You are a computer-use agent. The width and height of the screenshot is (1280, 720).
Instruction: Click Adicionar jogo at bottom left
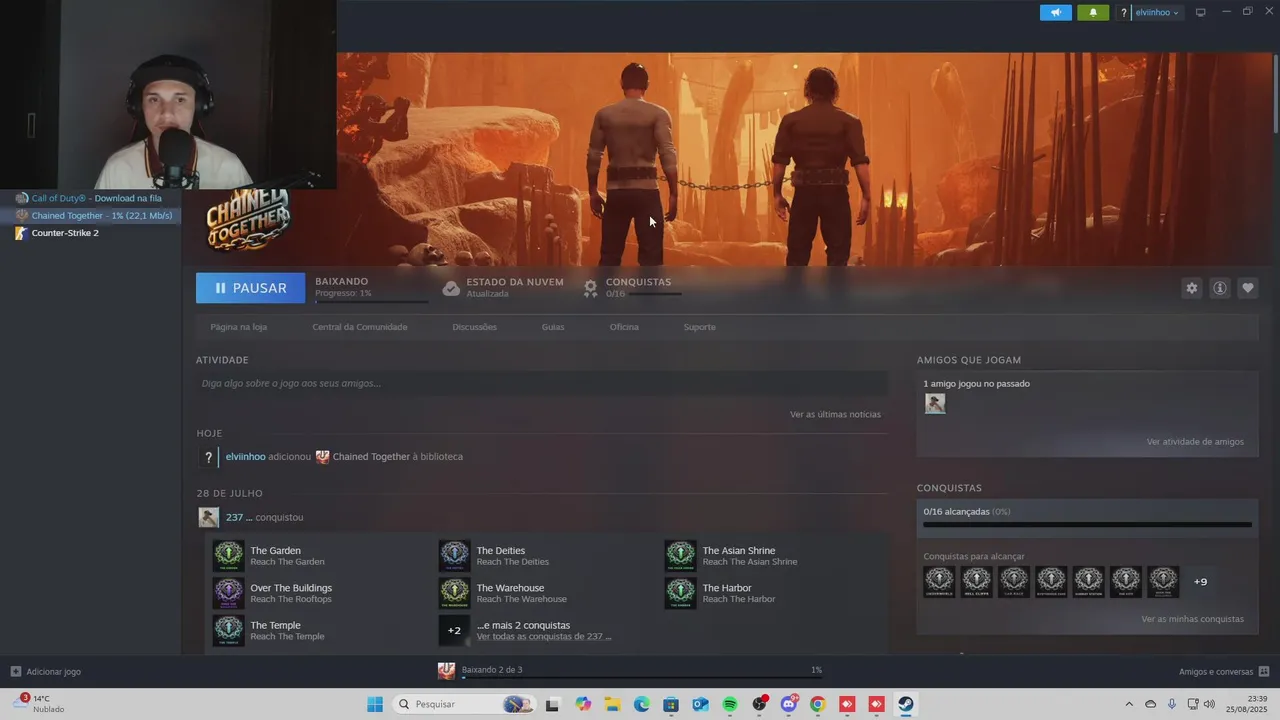click(x=46, y=672)
